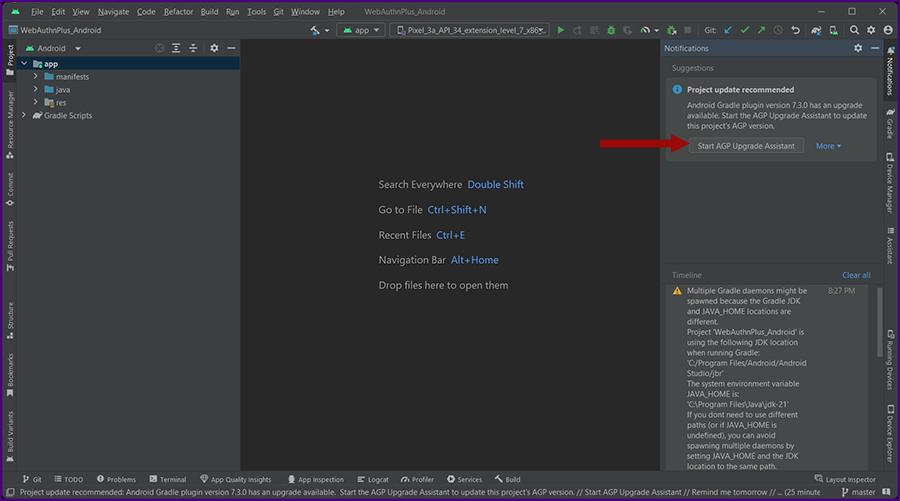The width and height of the screenshot is (900, 501).
Task: Open Notifications panel gear options
Action: pyautogui.click(x=857, y=48)
